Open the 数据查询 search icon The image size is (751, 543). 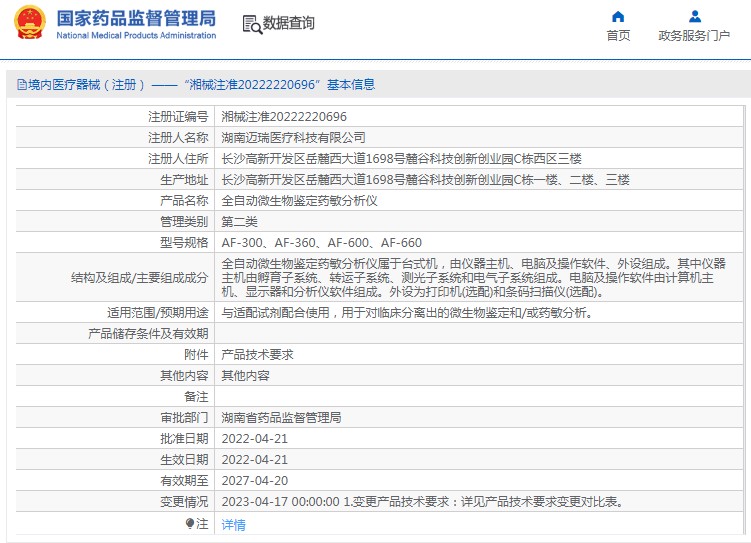coord(252,24)
